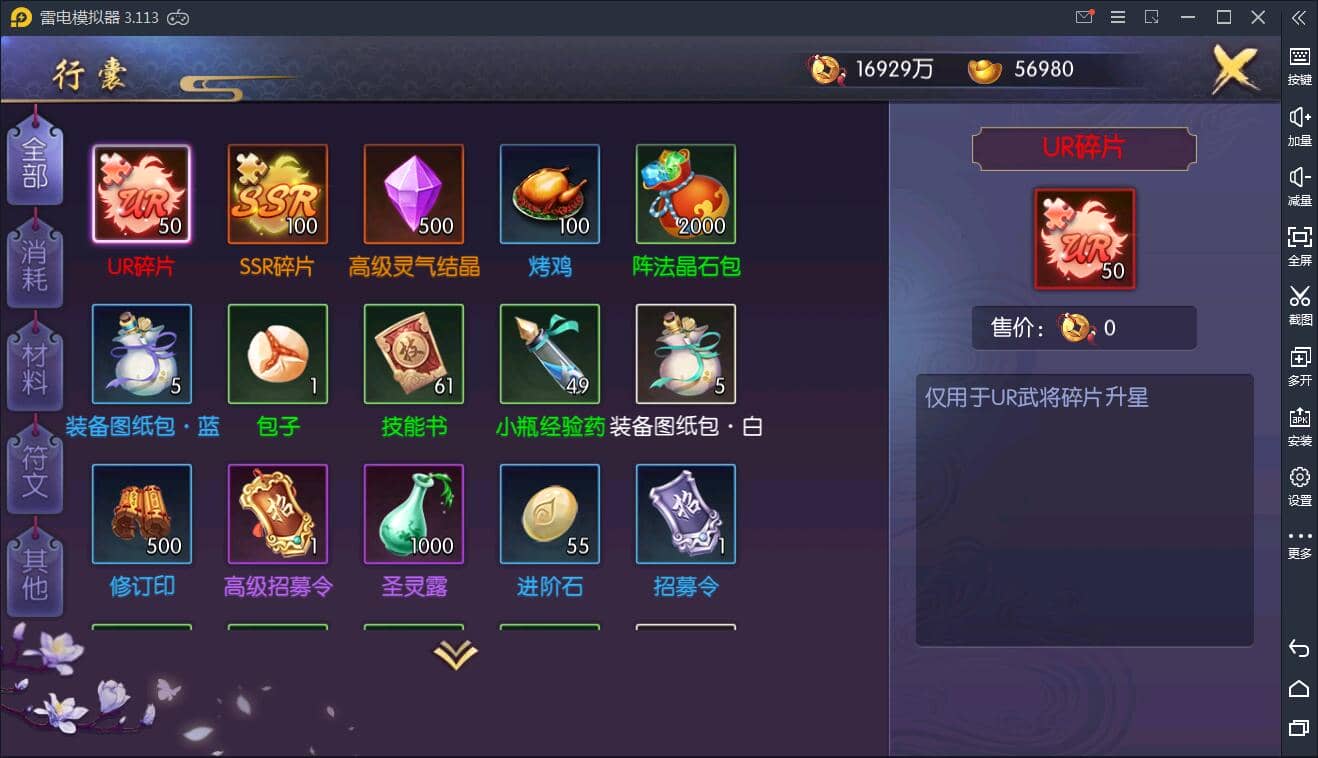Image resolution: width=1318 pixels, height=758 pixels.
Task: Open the emulator hamburger menu
Action: tap(1118, 18)
